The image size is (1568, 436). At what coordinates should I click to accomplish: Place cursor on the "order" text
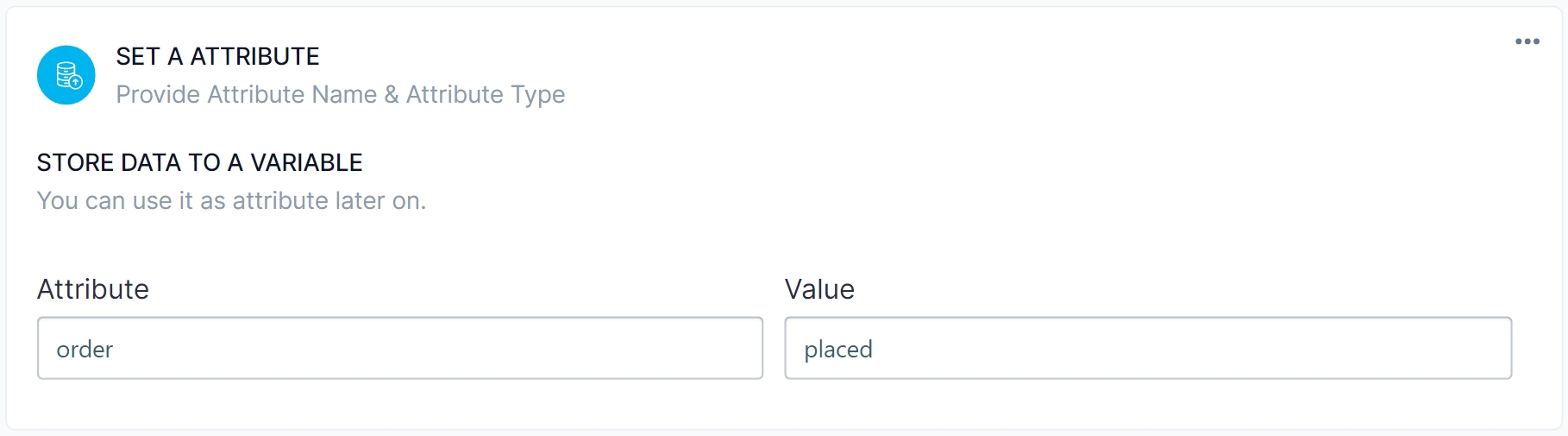coord(85,350)
